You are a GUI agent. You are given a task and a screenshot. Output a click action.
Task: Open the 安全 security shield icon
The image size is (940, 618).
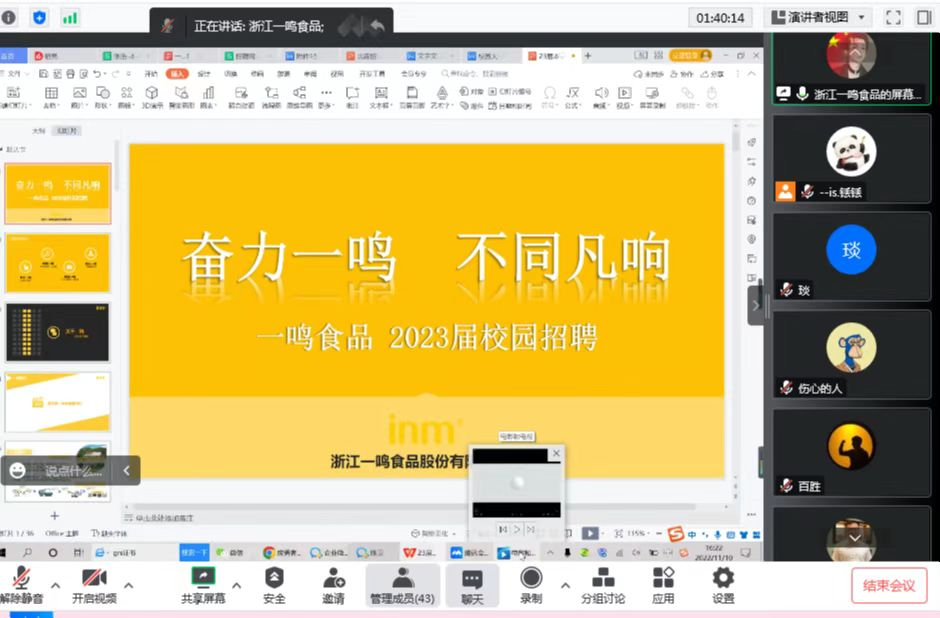[x=274, y=584]
